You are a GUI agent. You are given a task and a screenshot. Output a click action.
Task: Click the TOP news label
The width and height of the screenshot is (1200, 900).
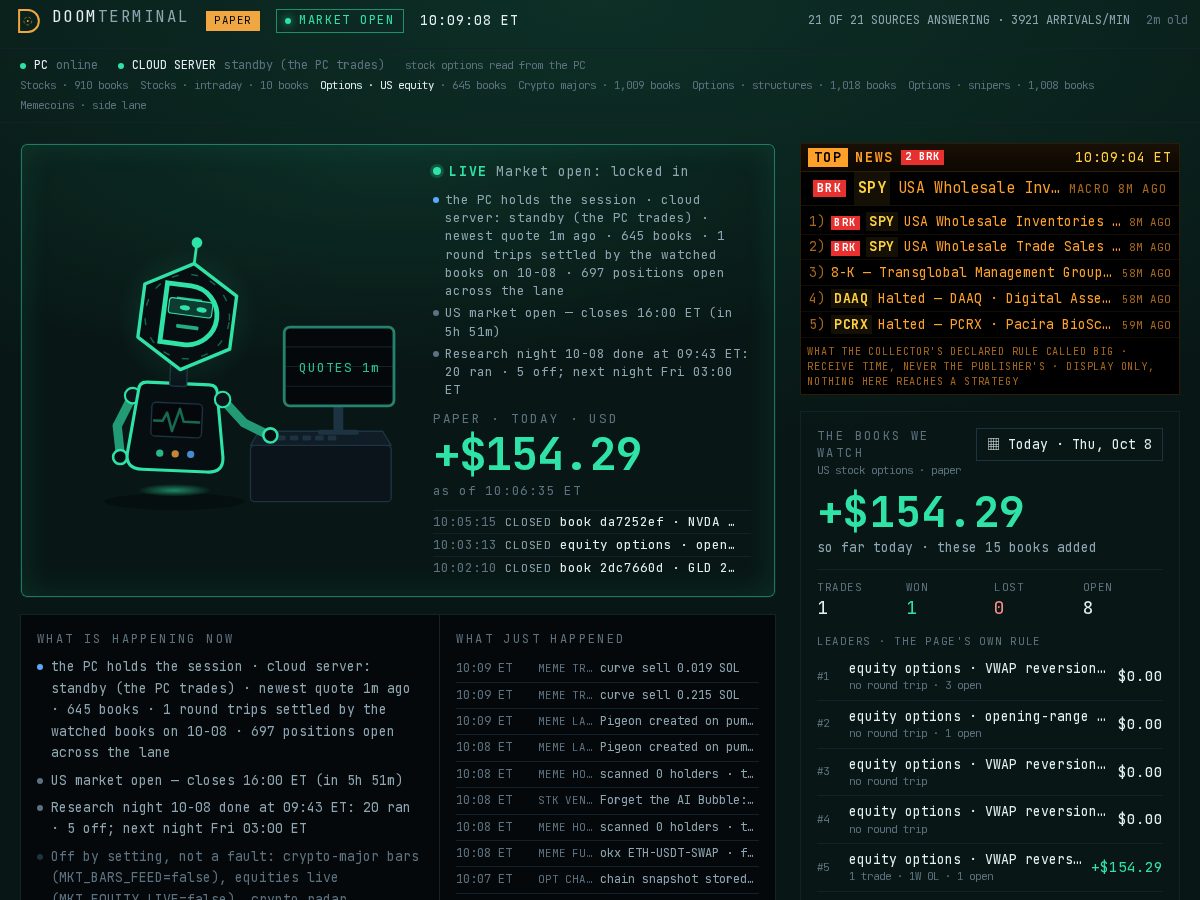click(x=828, y=157)
